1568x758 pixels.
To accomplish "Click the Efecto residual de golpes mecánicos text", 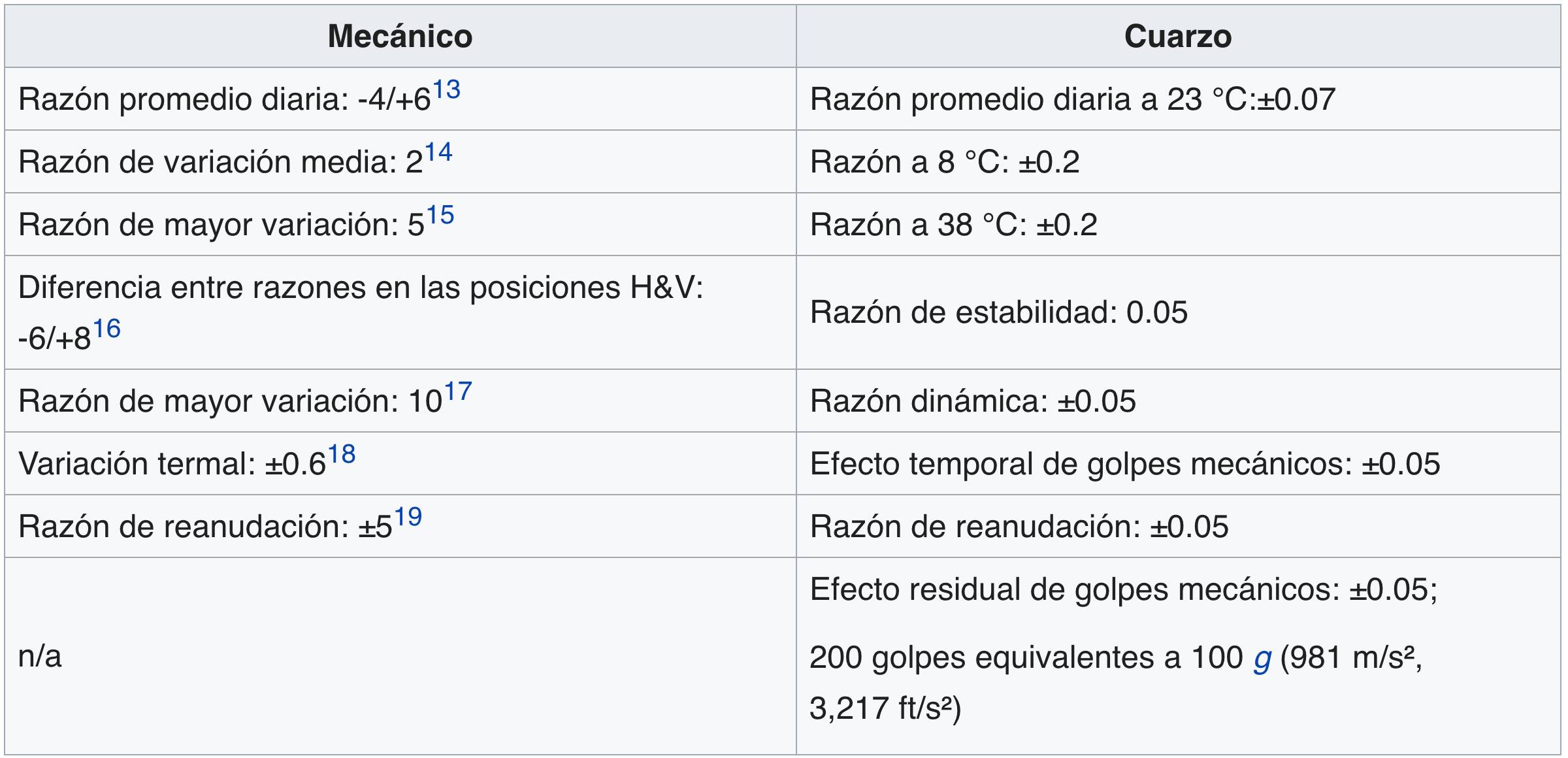I will pyautogui.click(x=1123, y=589).
